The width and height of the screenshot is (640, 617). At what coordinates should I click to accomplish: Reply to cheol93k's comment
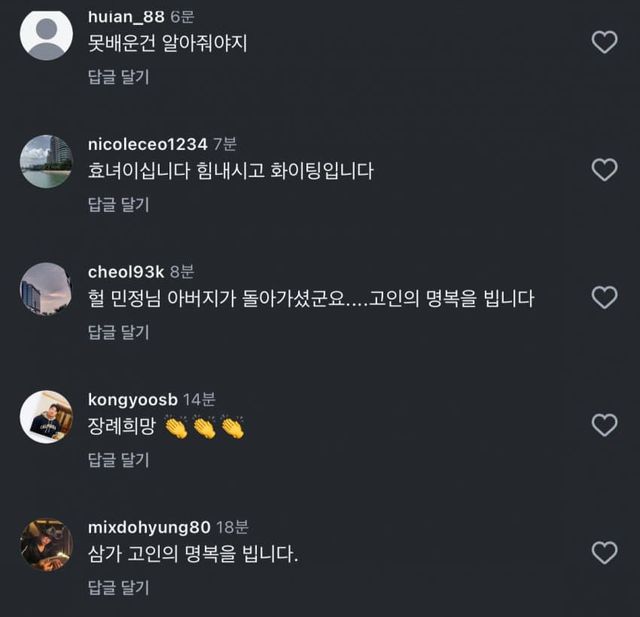point(118,332)
